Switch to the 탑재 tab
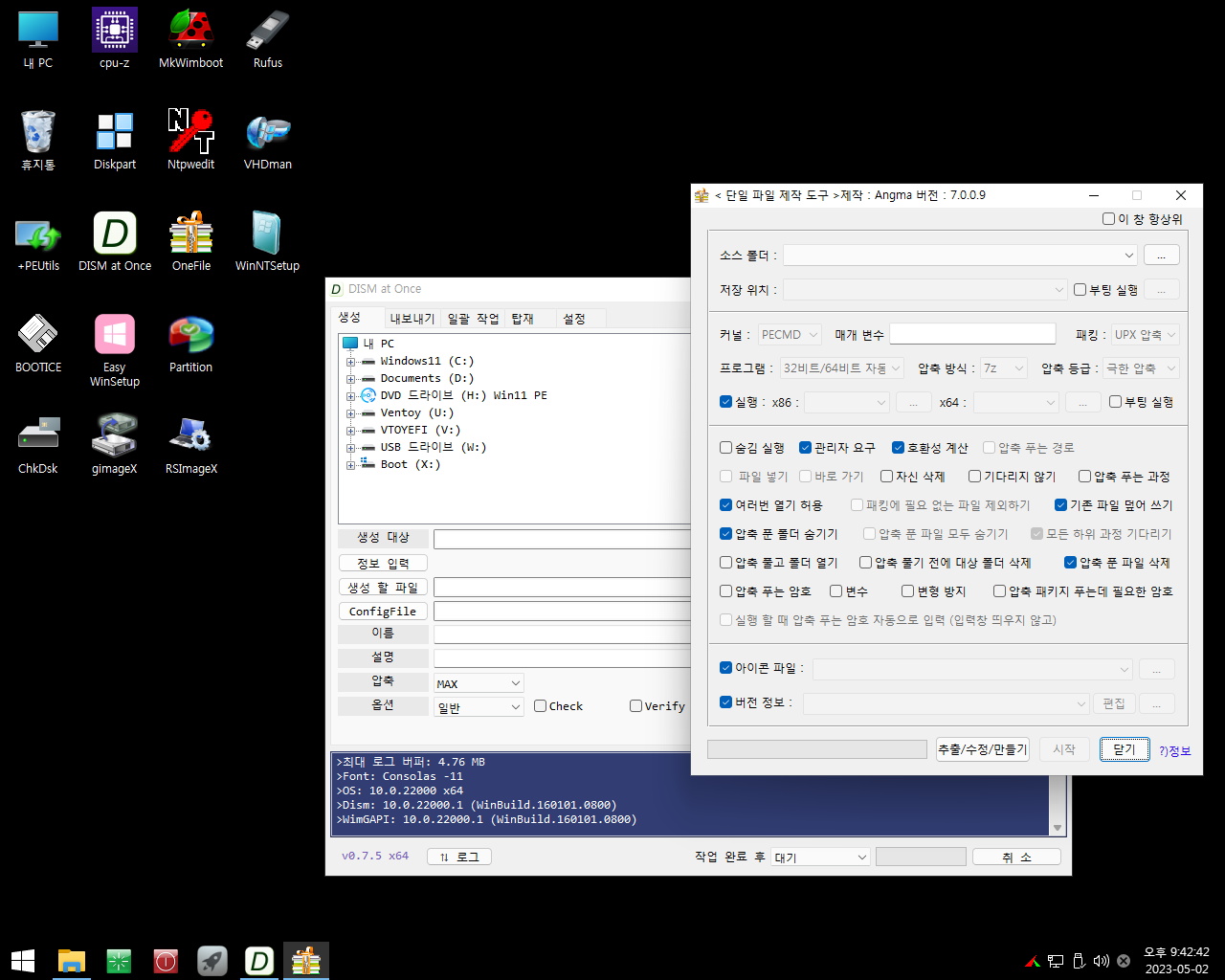The height and width of the screenshot is (980, 1225). (523, 319)
